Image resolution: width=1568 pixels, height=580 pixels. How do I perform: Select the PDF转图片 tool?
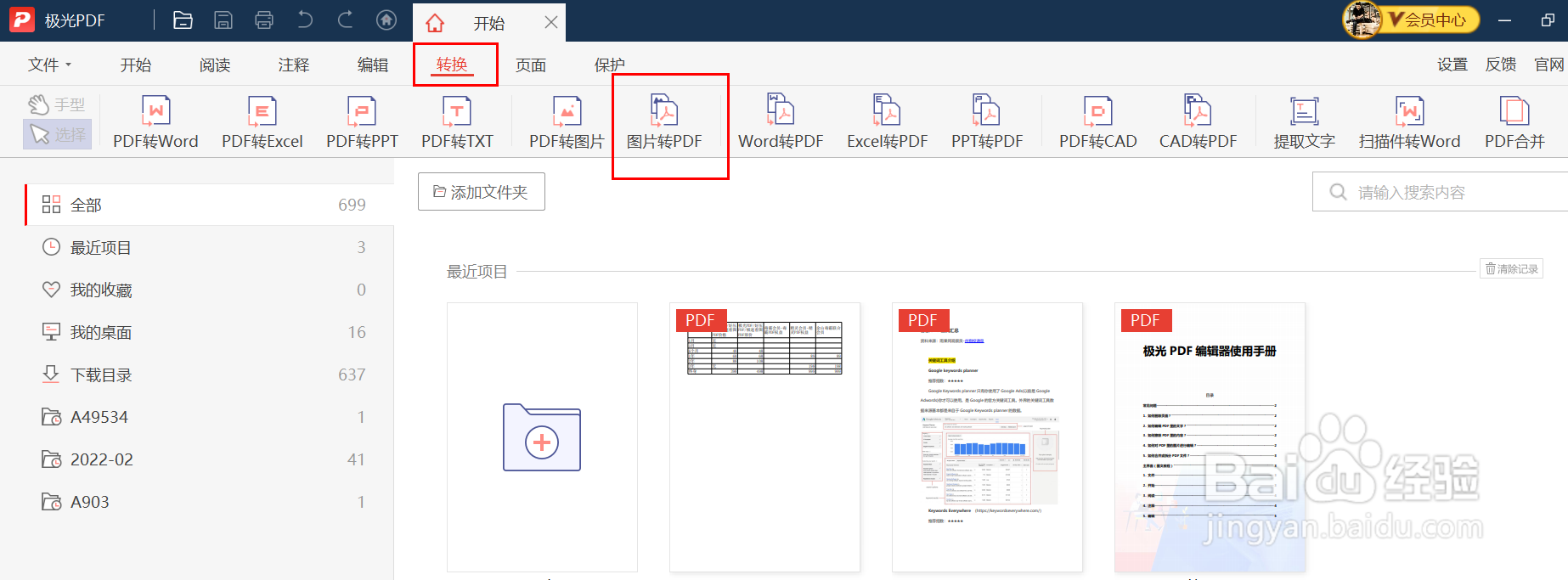click(x=567, y=122)
